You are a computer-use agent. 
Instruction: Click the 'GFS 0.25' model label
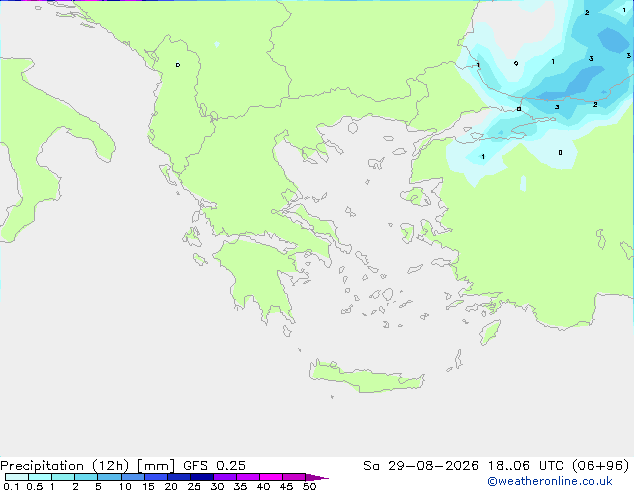pos(214,466)
